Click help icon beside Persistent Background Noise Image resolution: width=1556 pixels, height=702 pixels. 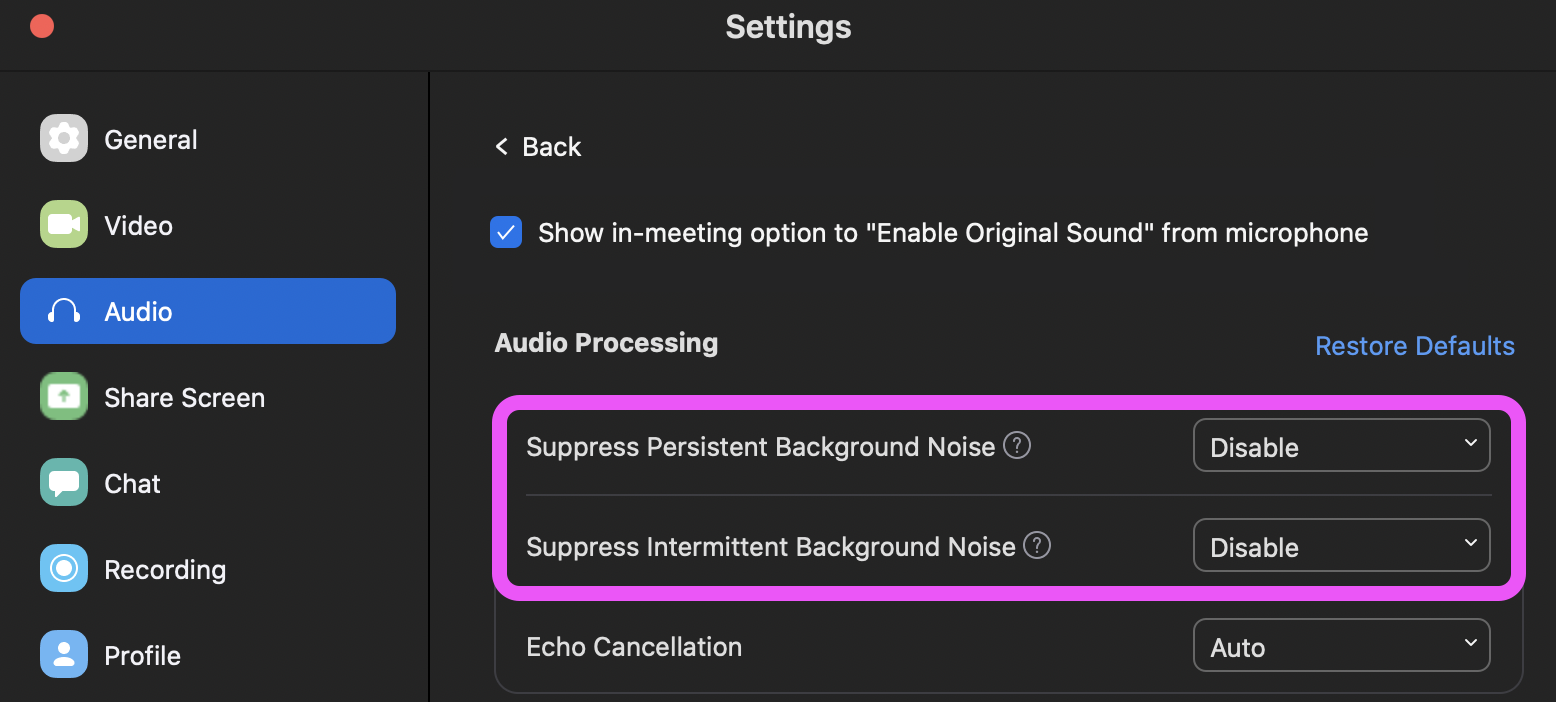[1017, 445]
